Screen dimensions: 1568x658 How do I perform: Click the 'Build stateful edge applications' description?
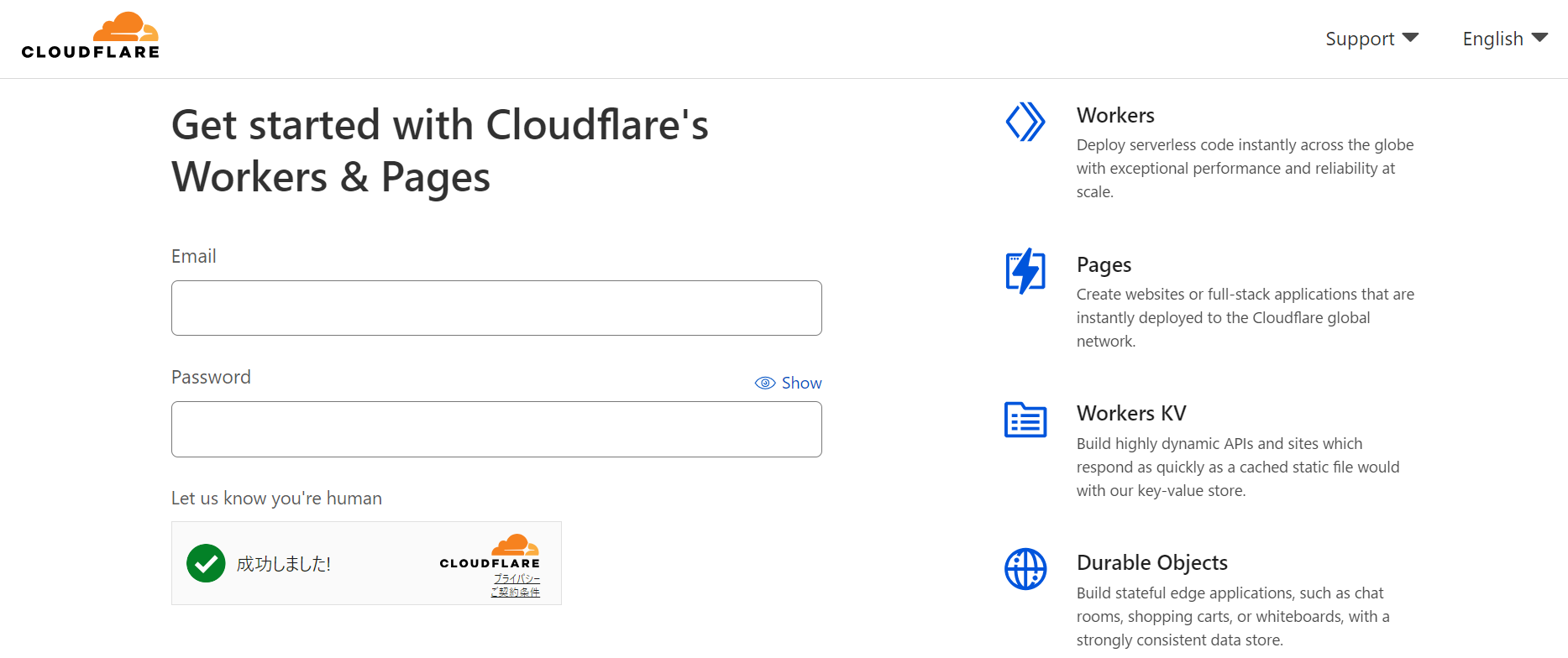point(1233,616)
